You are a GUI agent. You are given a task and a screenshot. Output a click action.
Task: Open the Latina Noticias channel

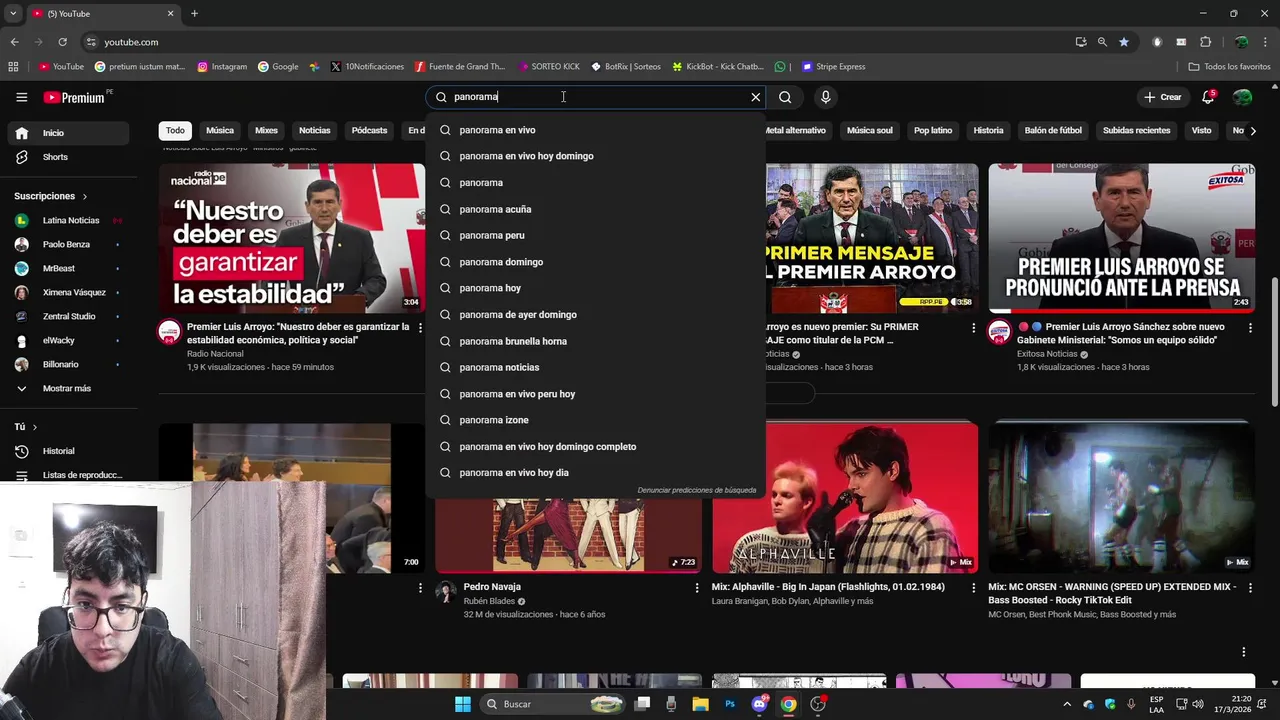tap(68, 220)
